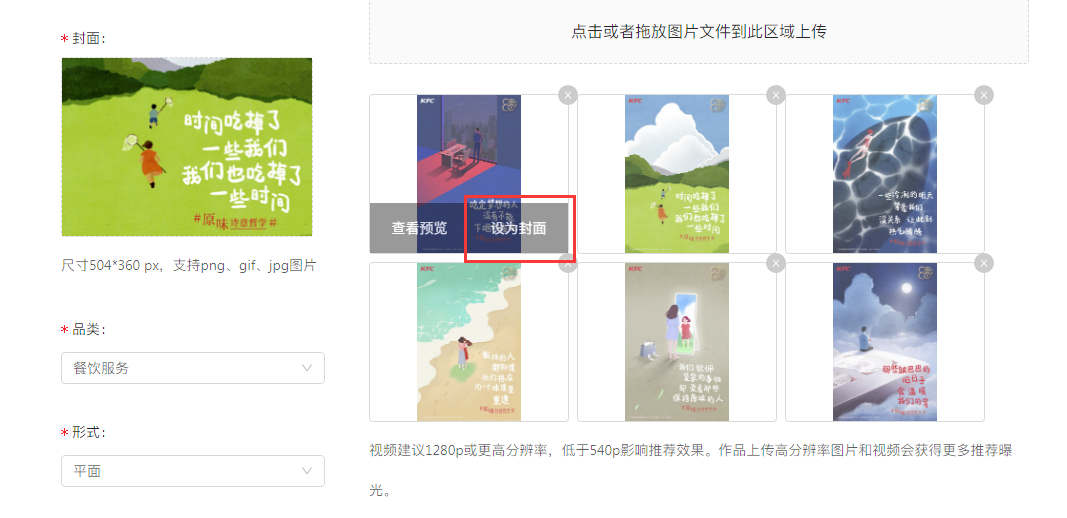Open the 品类 dropdown showing 餐饮服务
Viewport: 1067px width, 518px height.
point(193,368)
